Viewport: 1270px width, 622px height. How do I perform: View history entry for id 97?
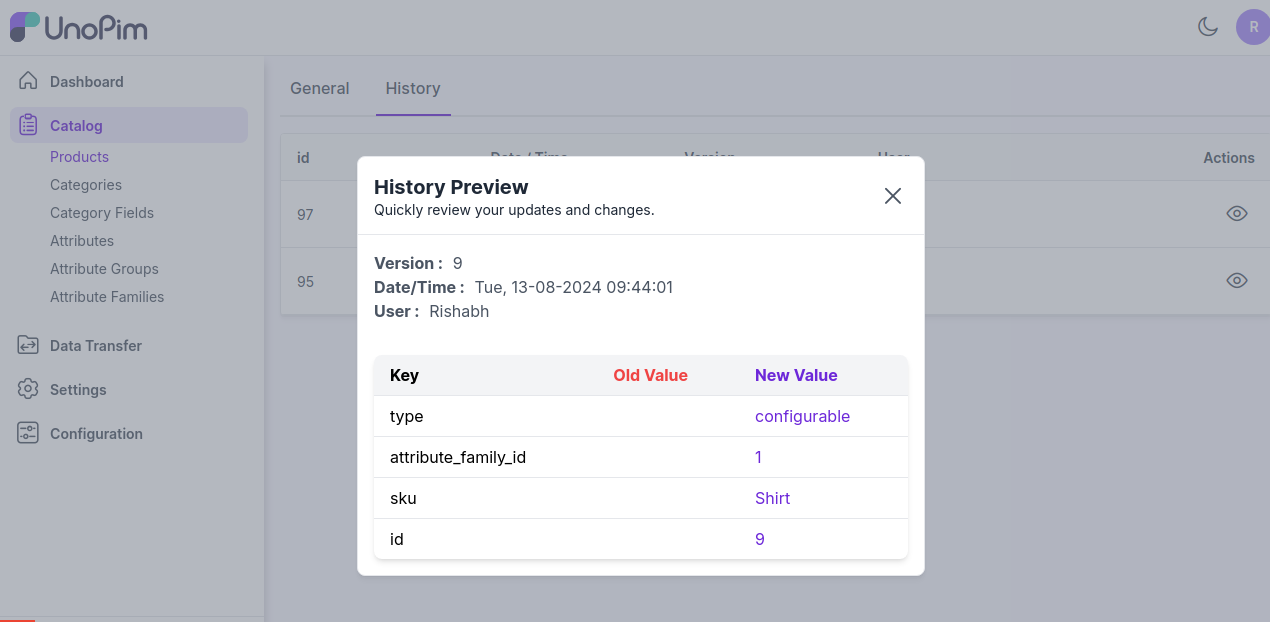tap(1236, 213)
